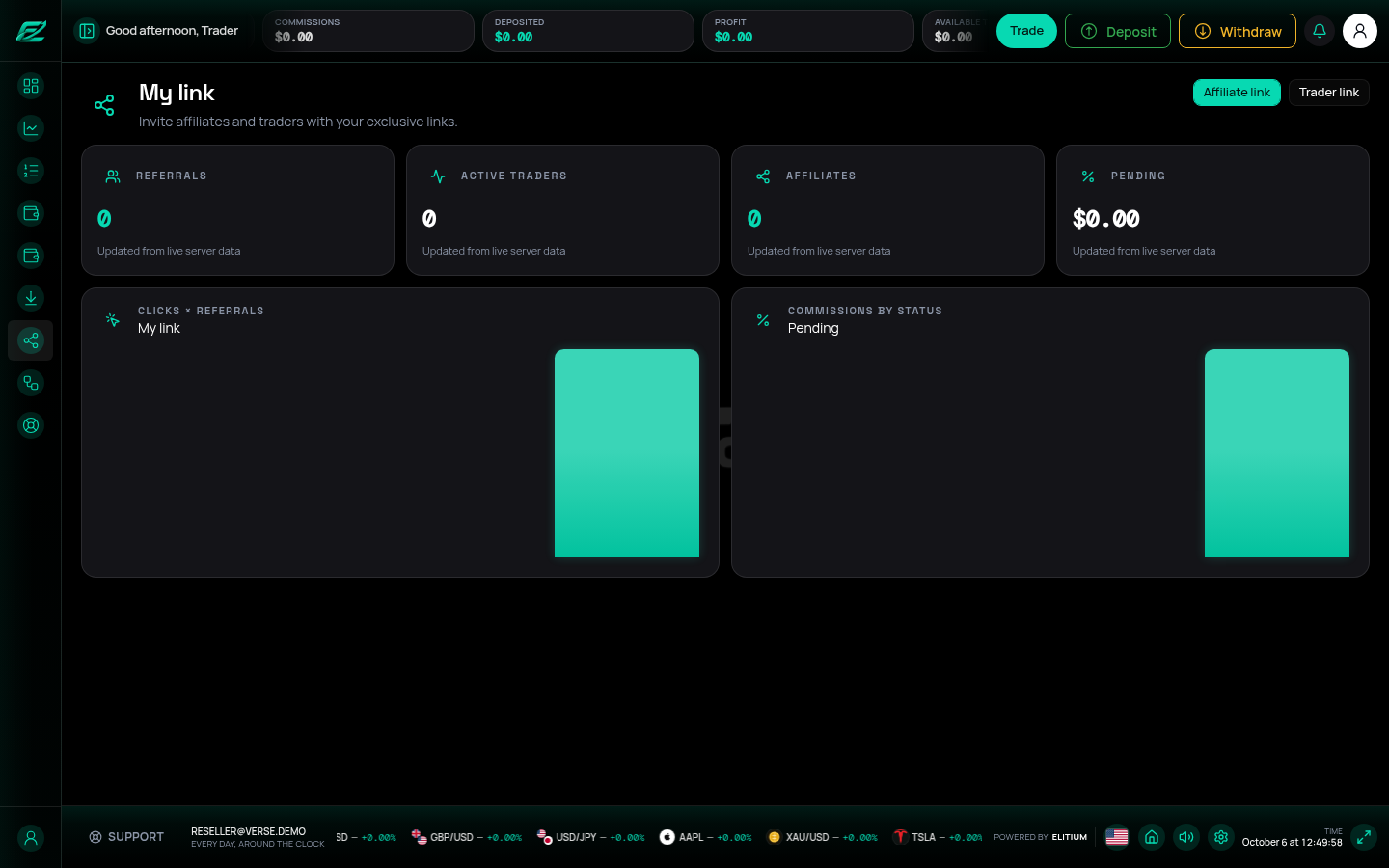Open settings gear in bottom bar
Image resolution: width=1389 pixels, height=868 pixels.
pyautogui.click(x=1221, y=837)
